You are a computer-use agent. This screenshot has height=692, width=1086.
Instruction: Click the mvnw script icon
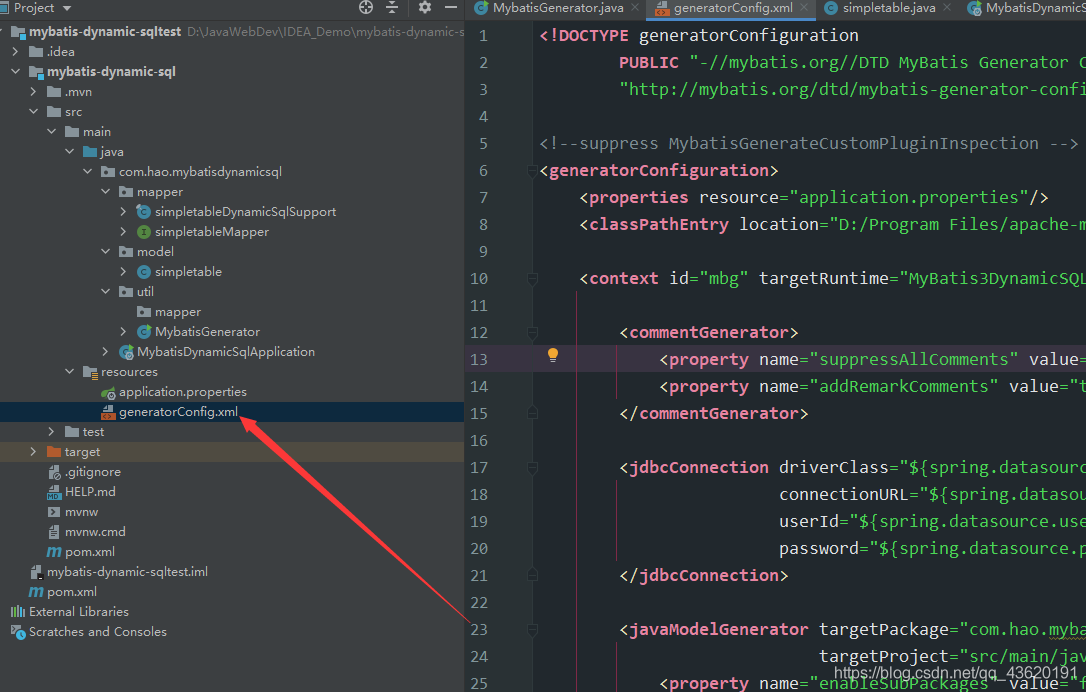click(54, 513)
